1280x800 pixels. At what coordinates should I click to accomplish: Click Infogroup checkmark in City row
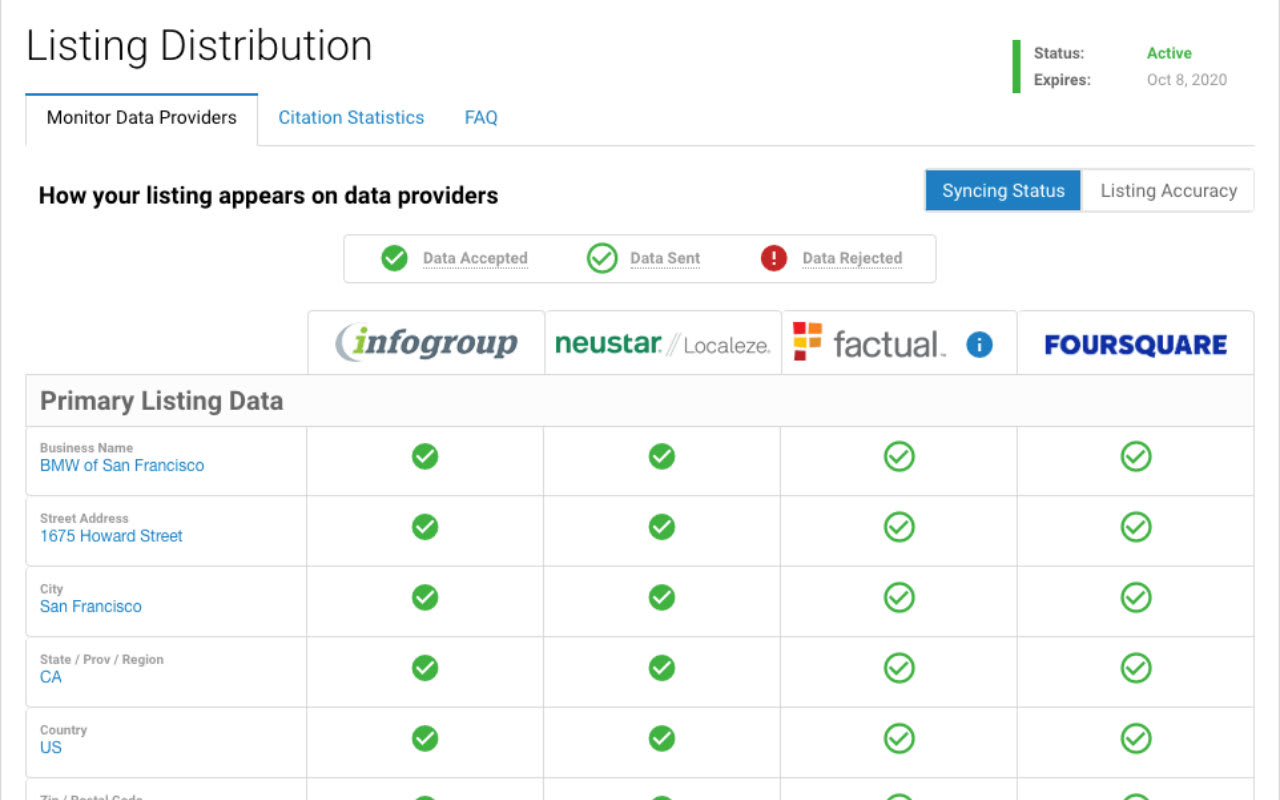point(425,598)
